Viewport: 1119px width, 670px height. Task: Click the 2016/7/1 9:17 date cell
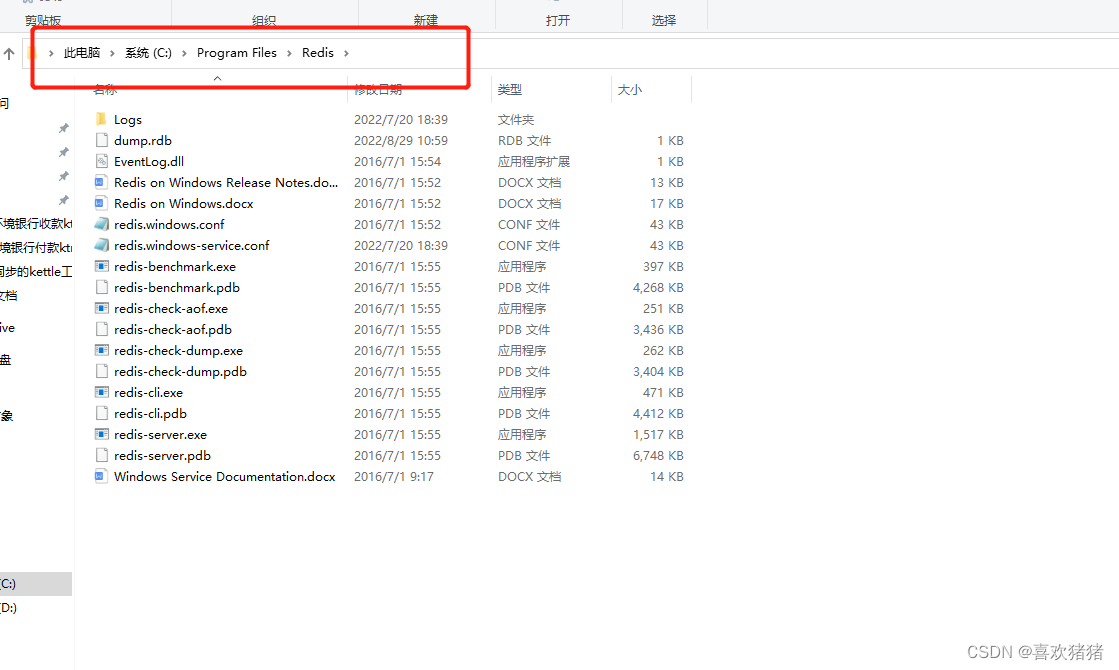point(394,476)
